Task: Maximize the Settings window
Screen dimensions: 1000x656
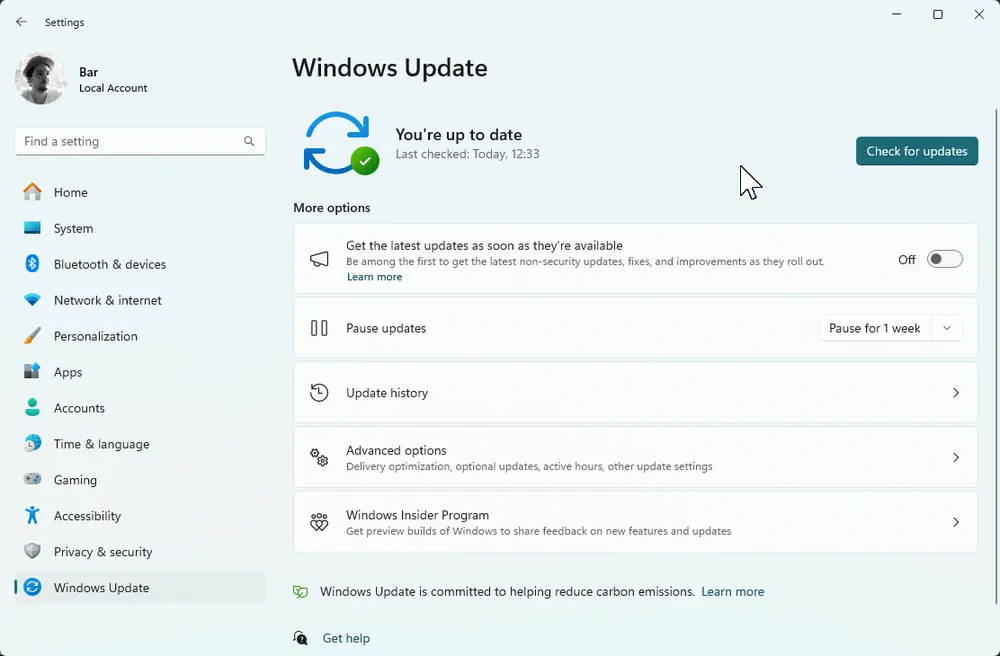Action: 938,14
